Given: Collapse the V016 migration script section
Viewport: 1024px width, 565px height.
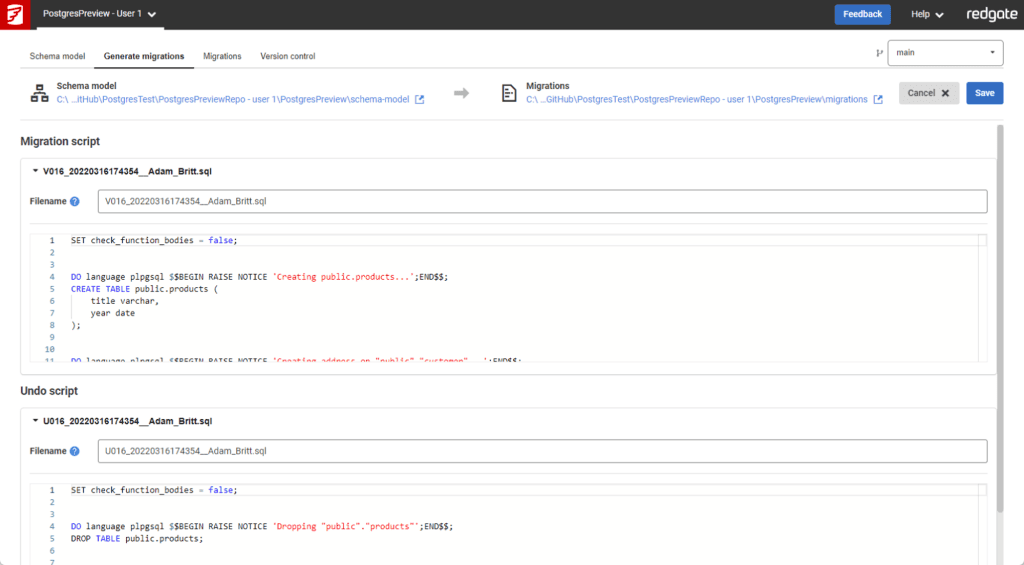Looking at the screenshot, I should point(36,171).
